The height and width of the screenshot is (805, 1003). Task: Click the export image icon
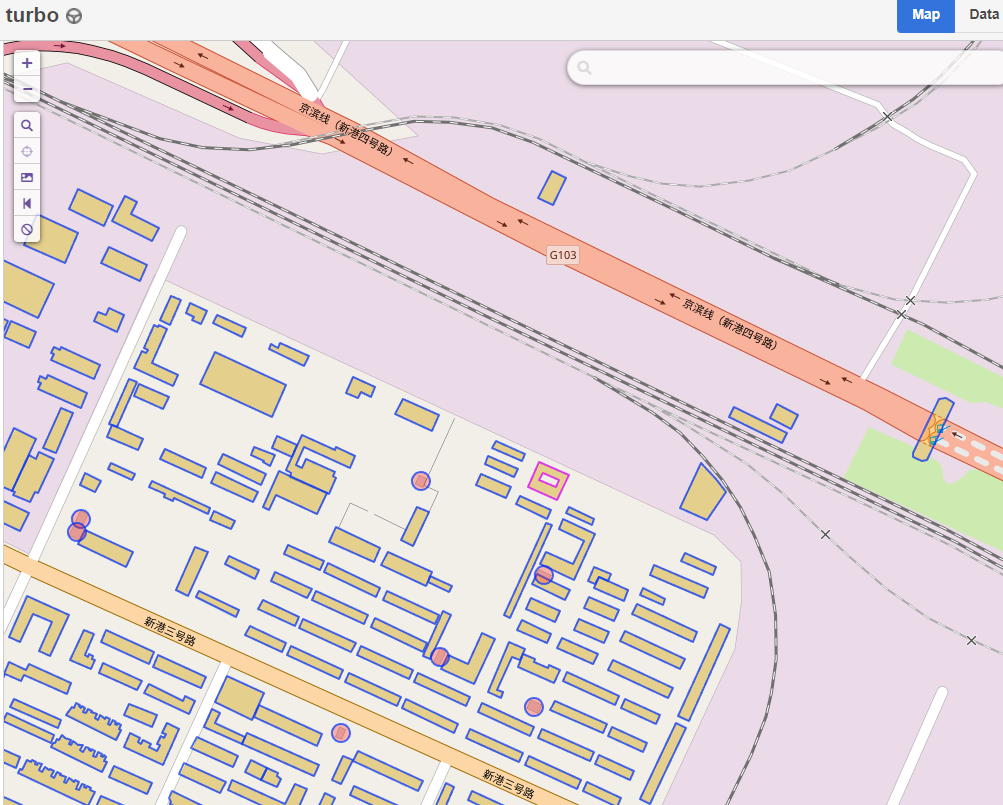(27, 177)
